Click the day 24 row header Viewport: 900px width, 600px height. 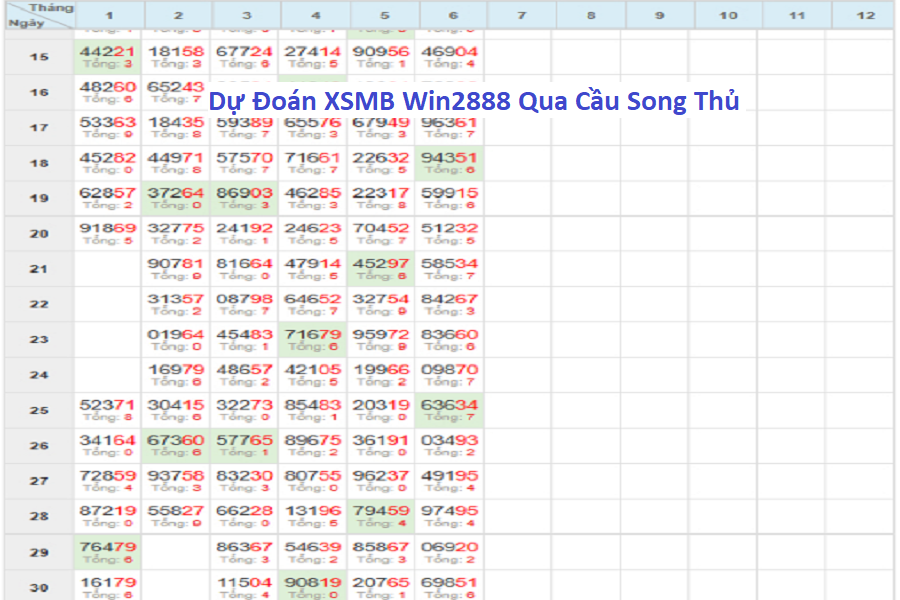(39, 375)
